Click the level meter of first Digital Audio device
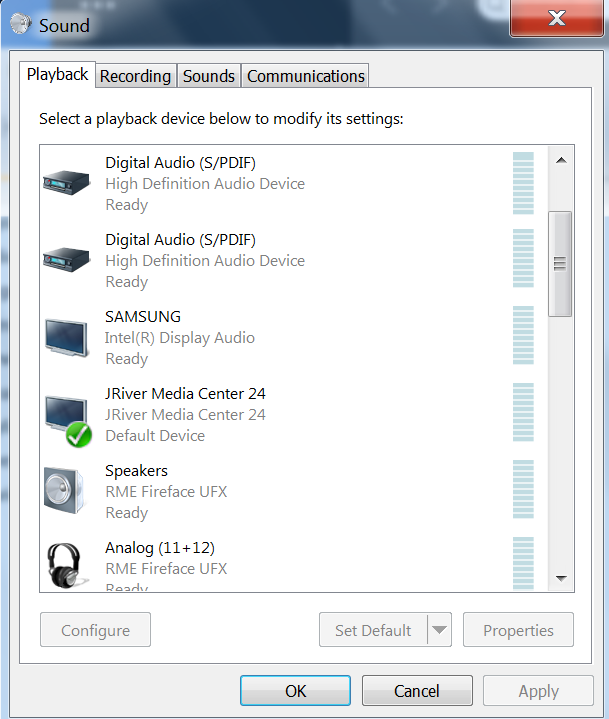The height and width of the screenshot is (719, 609). 523,183
